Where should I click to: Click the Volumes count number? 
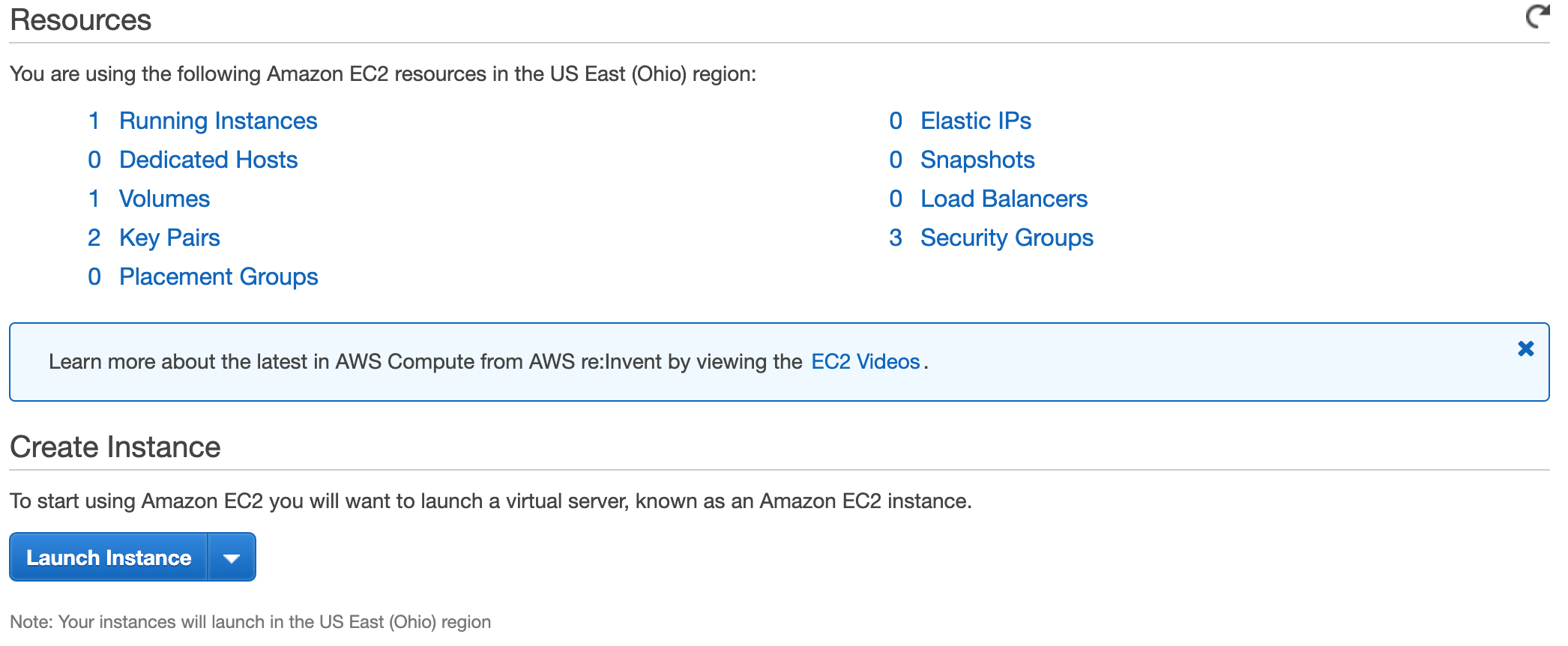(94, 199)
